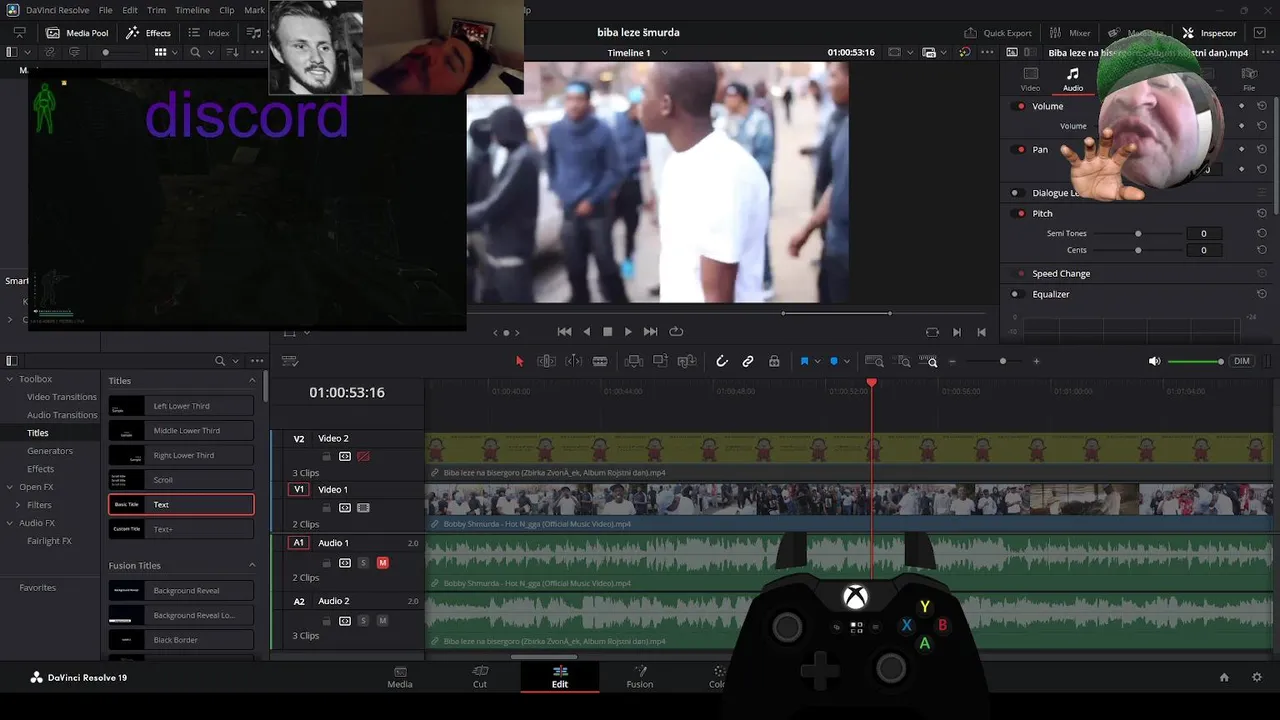
Task: Toggle Pitch section enable dot
Action: click(x=1020, y=213)
